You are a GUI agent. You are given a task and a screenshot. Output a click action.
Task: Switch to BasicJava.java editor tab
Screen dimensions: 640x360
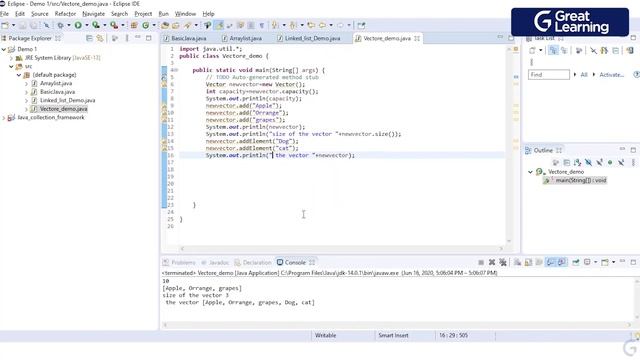(185, 38)
